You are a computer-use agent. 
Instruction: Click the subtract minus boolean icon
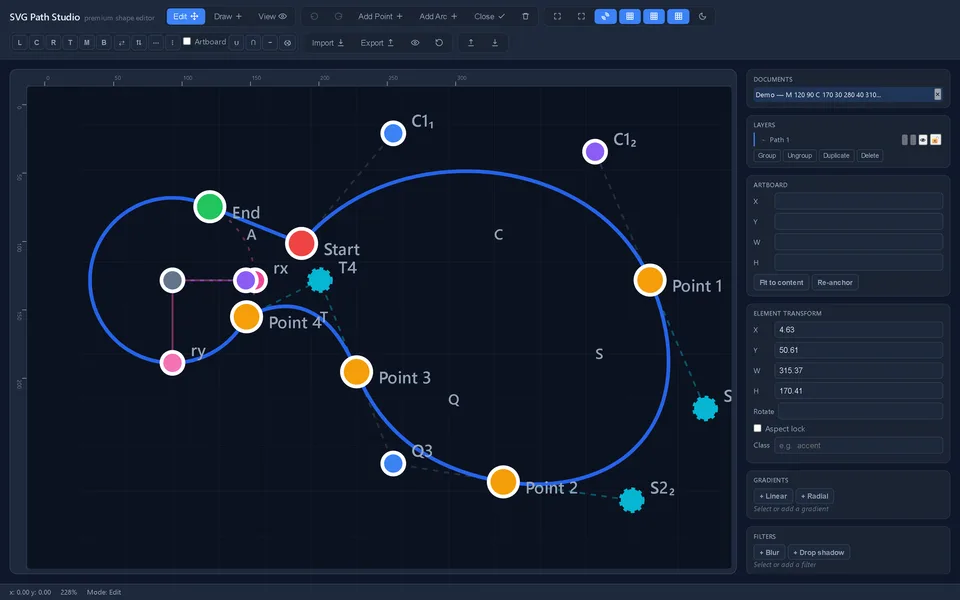tap(270, 42)
